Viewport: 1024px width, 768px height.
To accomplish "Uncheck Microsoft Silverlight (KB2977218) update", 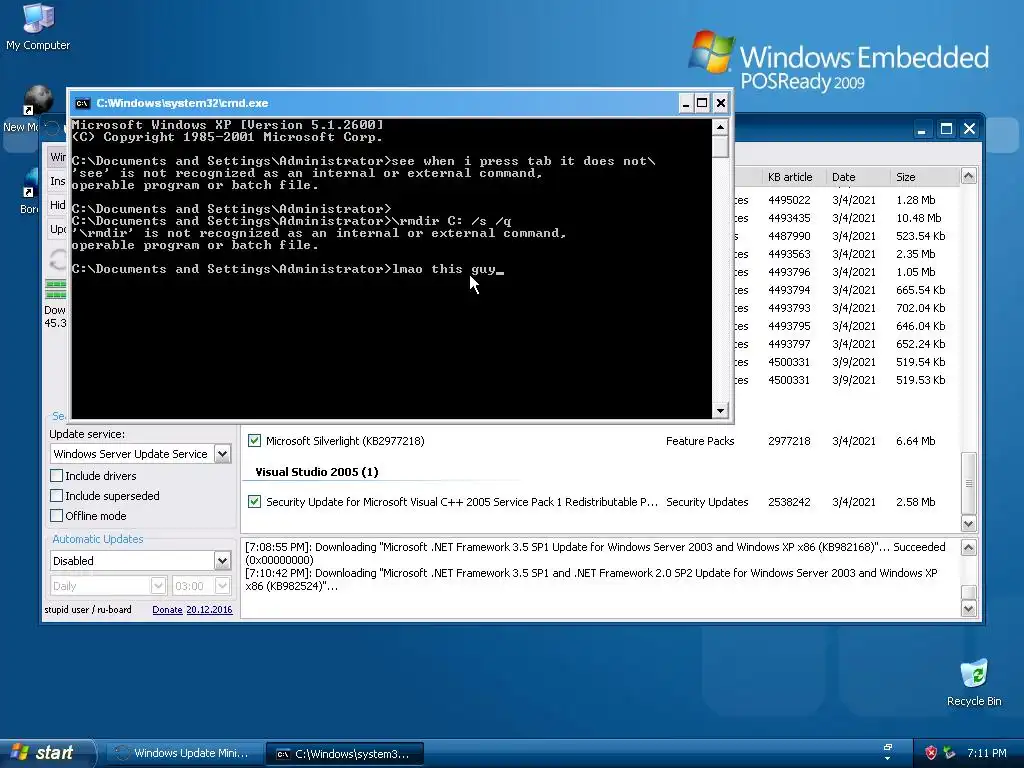I will click(255, 441).
